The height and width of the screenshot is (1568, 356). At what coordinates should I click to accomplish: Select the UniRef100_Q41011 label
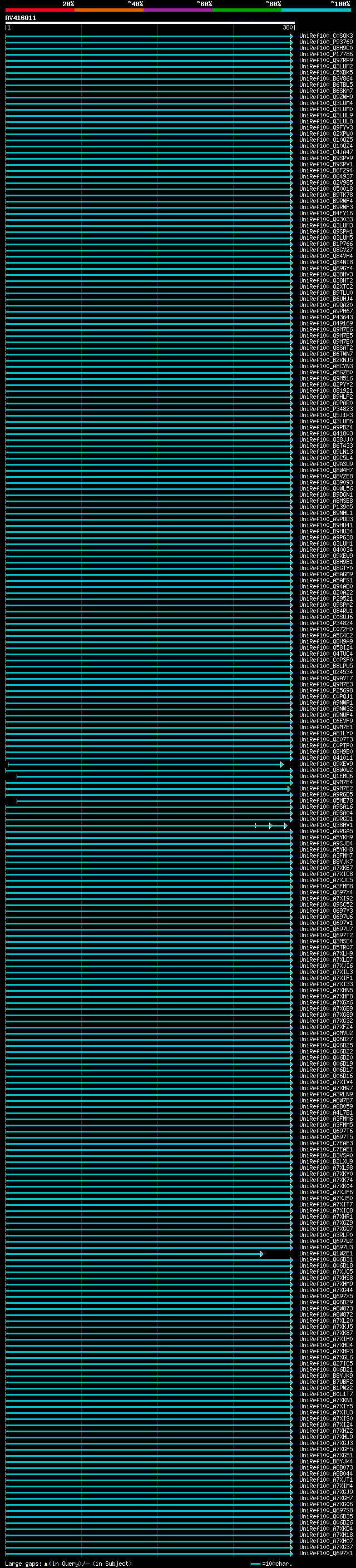(325, 758)
